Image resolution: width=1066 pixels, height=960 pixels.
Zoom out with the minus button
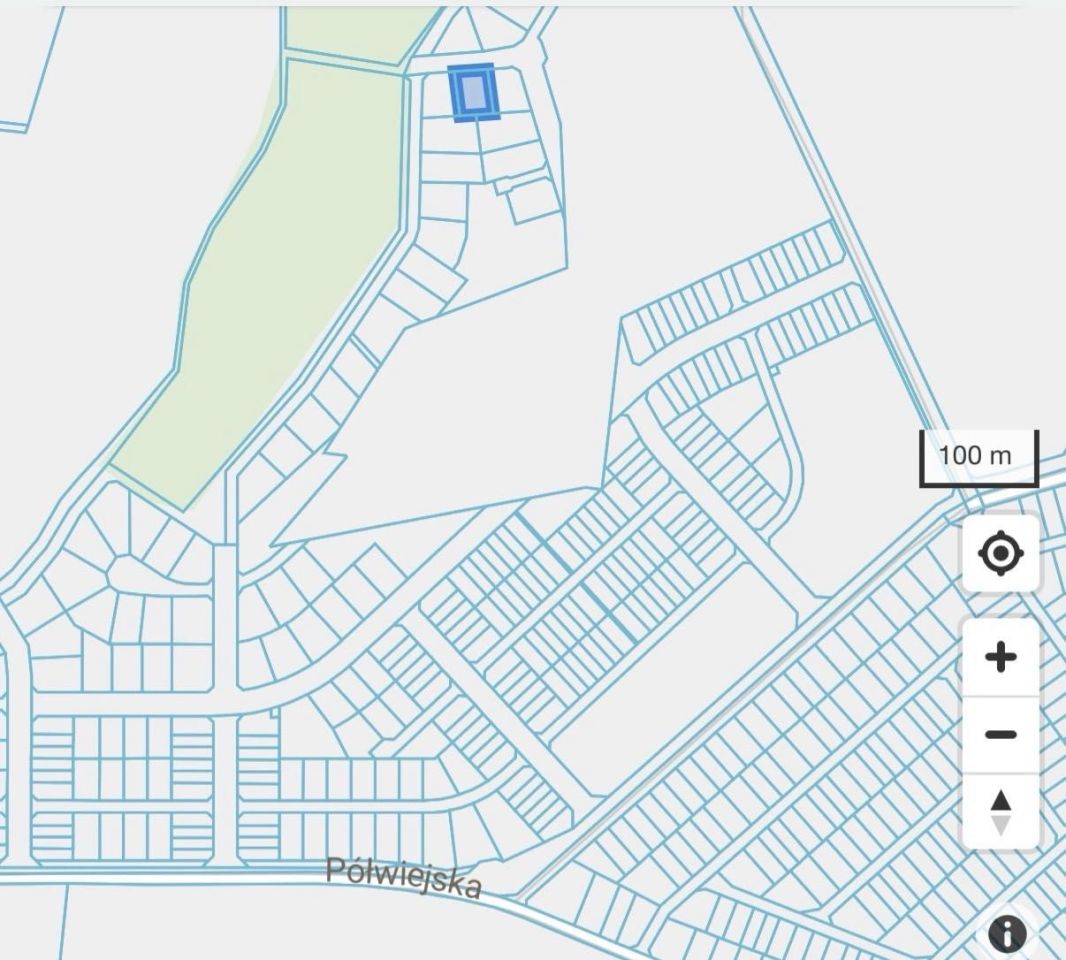pos(1000,734)
